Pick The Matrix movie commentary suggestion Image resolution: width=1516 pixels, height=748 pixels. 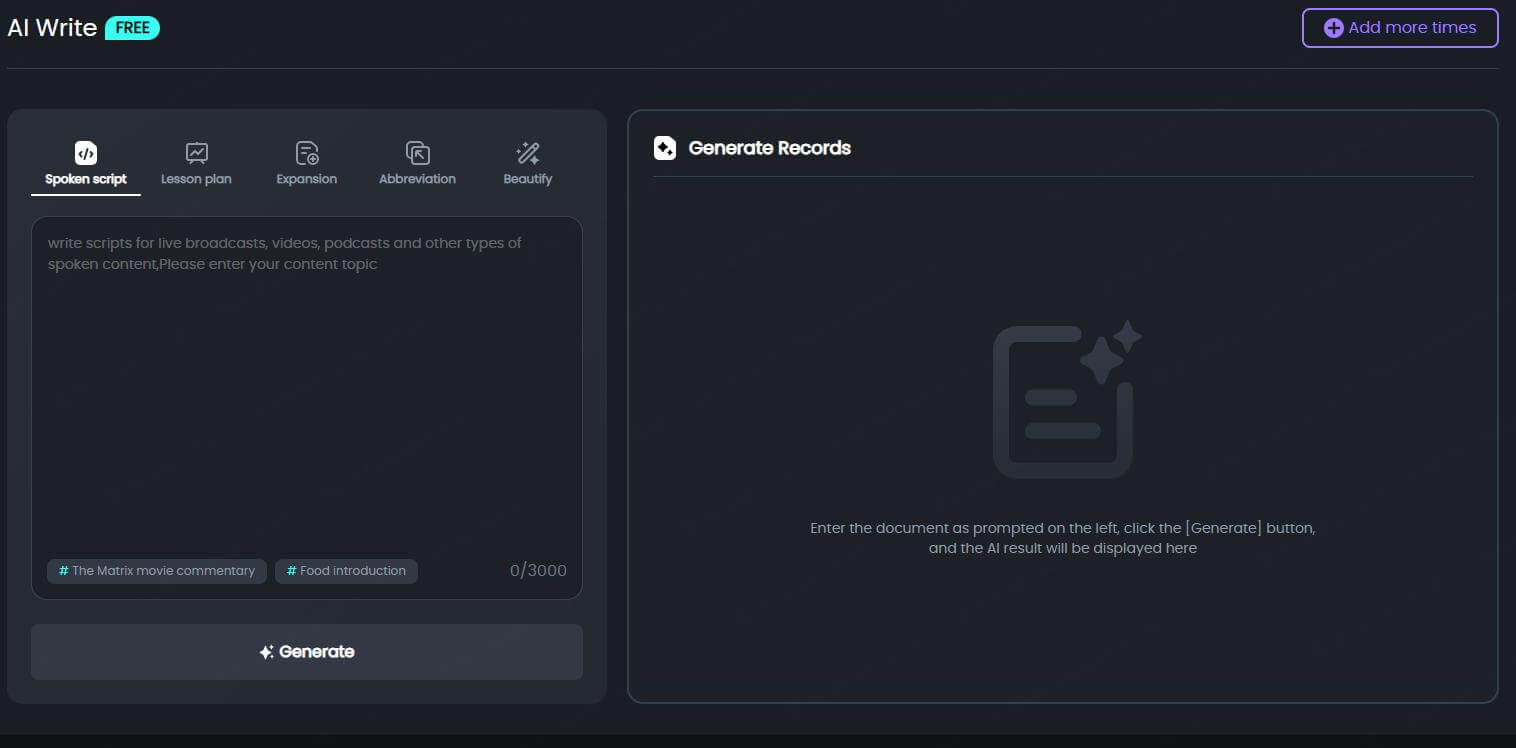pyautogui.click(x=157, y=571)
